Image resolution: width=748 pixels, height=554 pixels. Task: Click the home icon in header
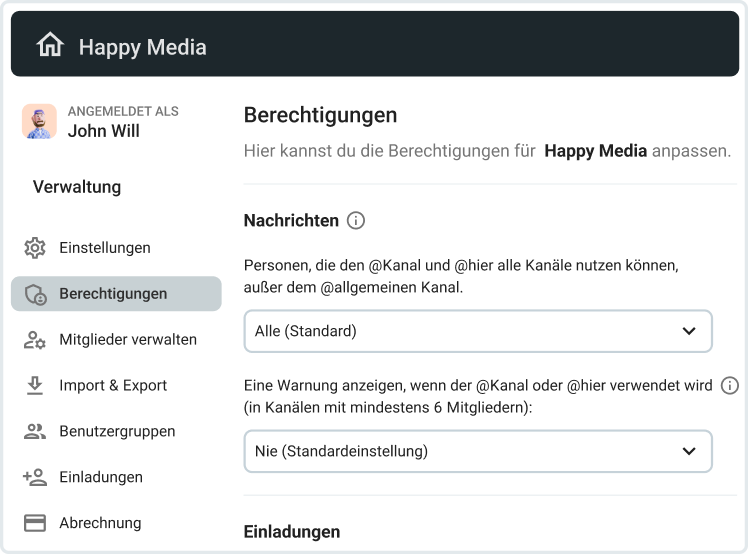50,45
